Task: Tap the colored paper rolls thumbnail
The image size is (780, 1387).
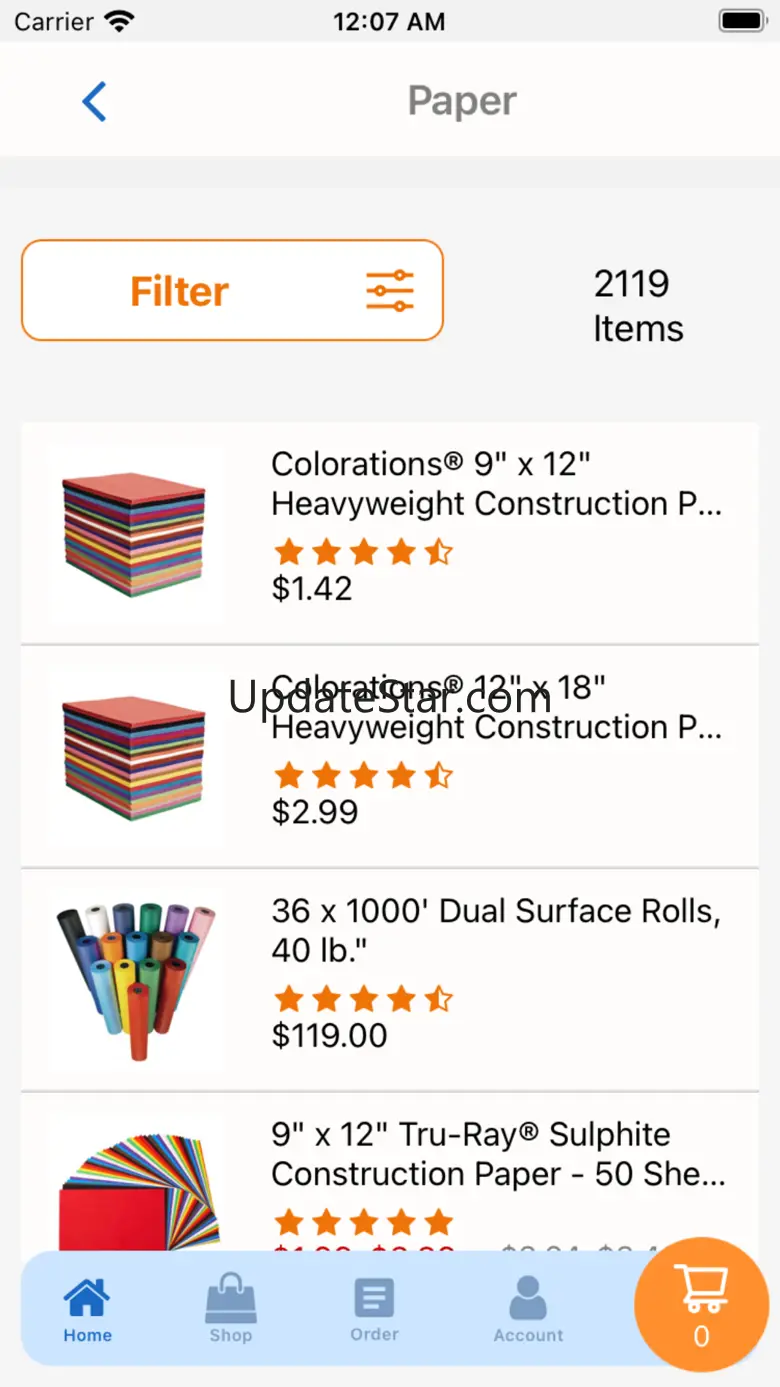Action: (x=134, y=982)
